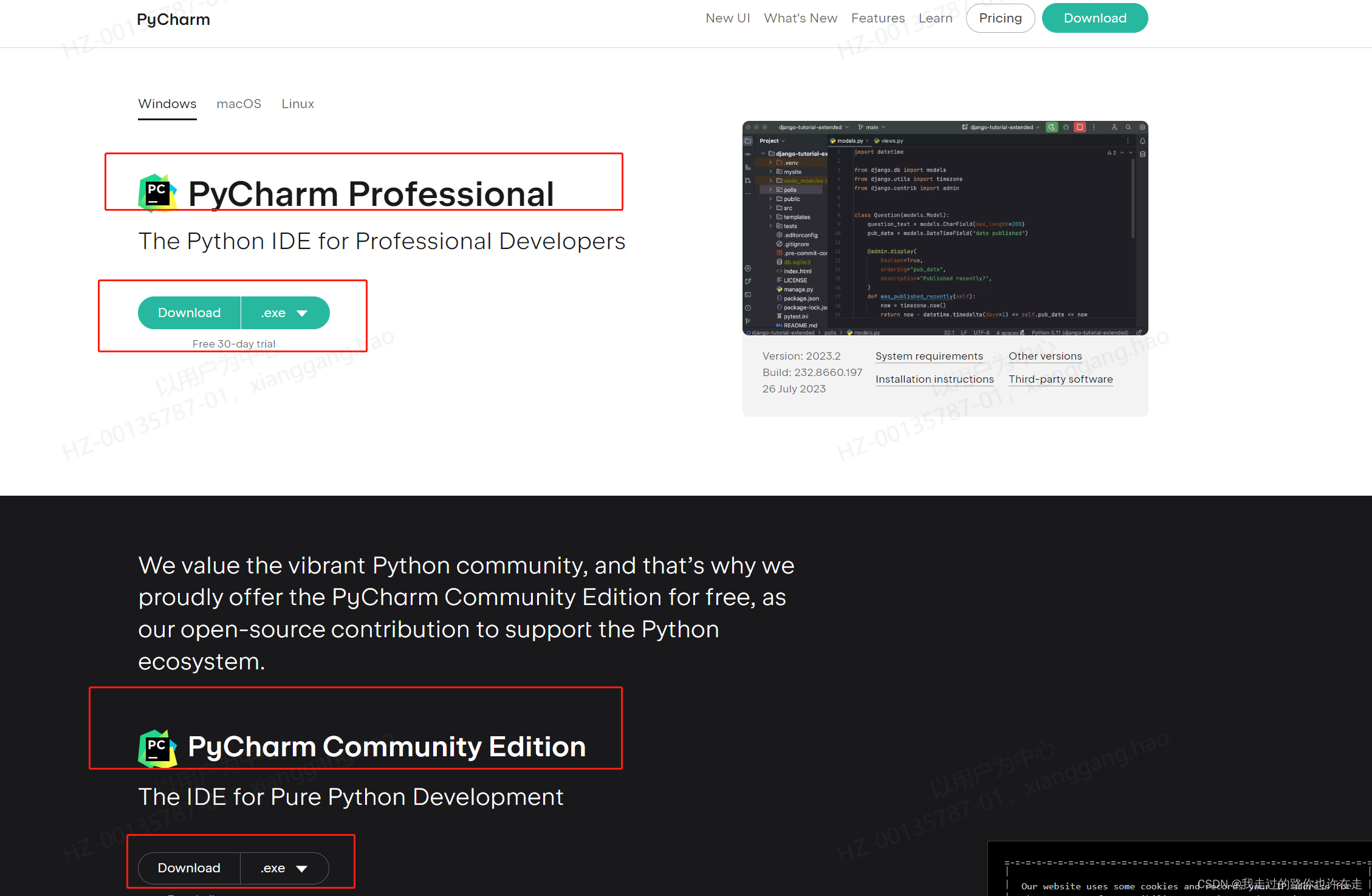
Task: Open Other versions link
Action: tap(1045, 356)
